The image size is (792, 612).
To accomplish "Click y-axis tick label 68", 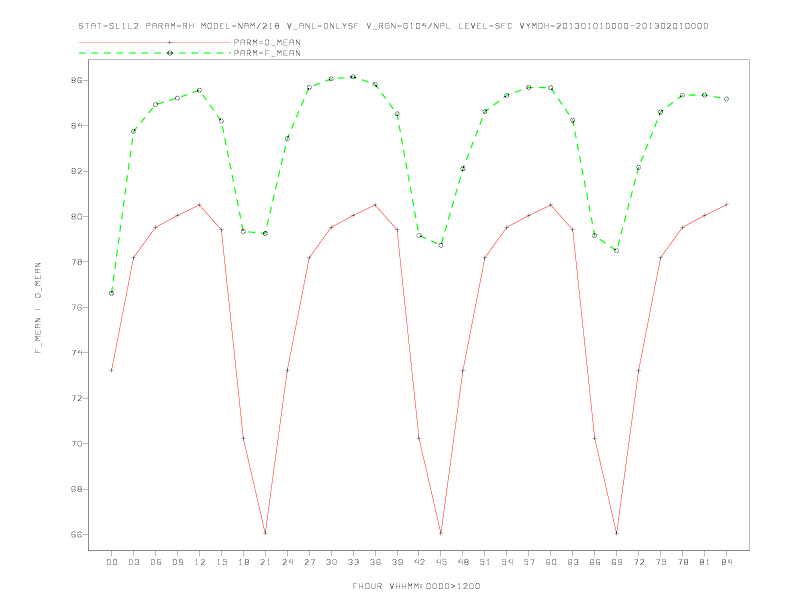I will (x=76, y=489).
